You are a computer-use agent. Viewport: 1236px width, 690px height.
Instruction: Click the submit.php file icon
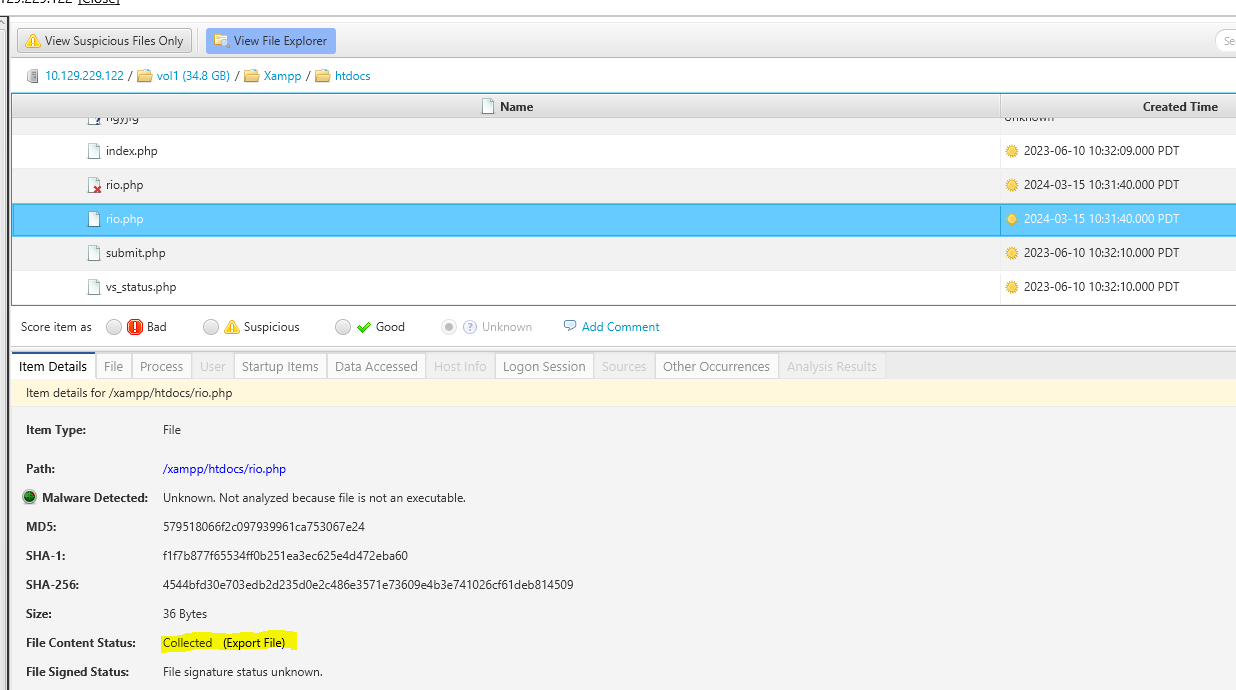point(94,253)
